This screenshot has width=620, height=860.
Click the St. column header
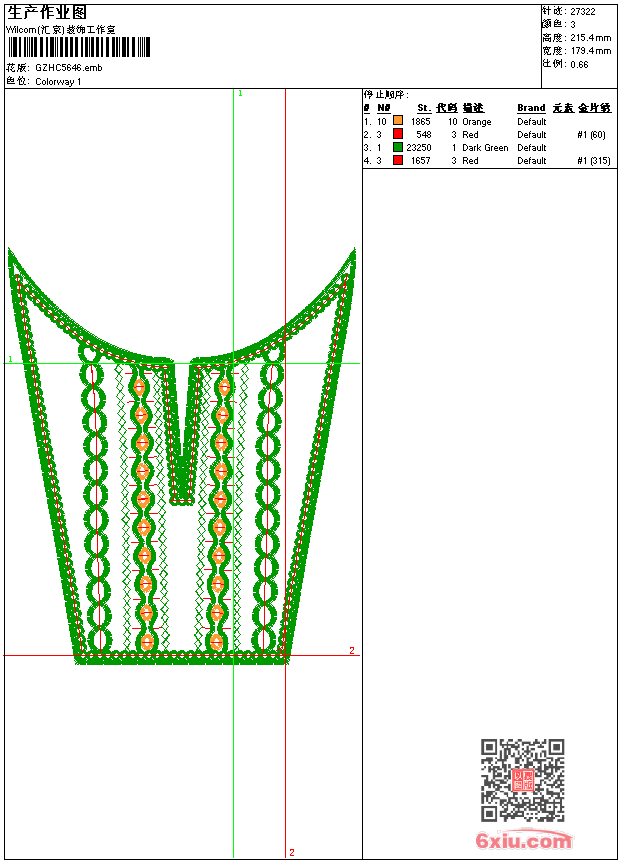[424, 108]
